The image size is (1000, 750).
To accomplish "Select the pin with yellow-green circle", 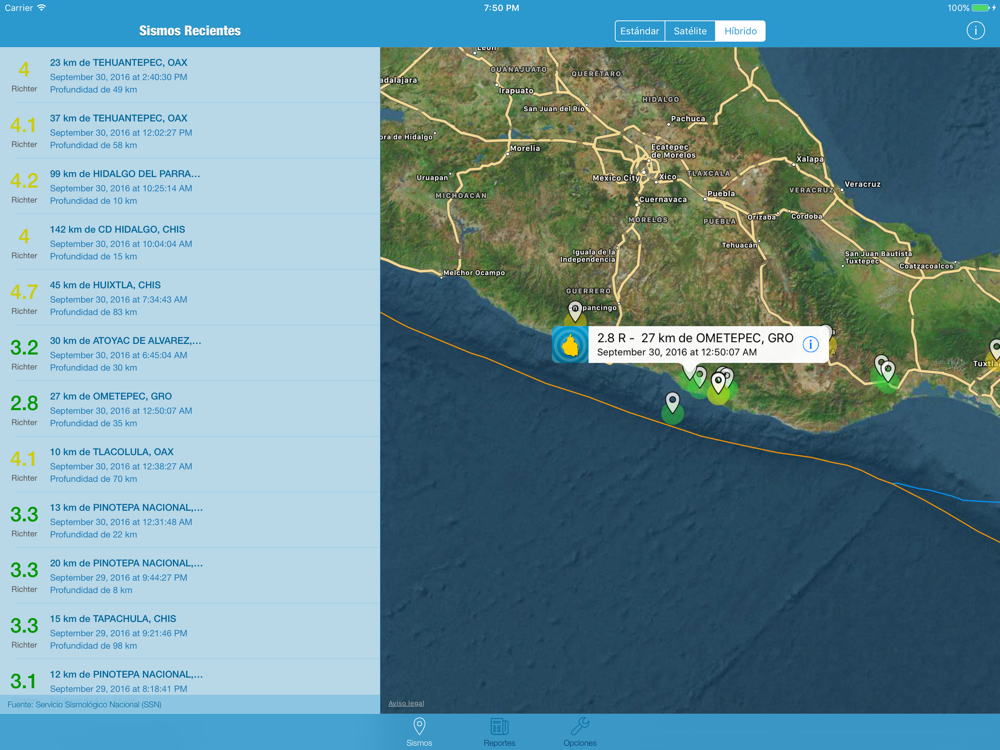I will [718, 384].
